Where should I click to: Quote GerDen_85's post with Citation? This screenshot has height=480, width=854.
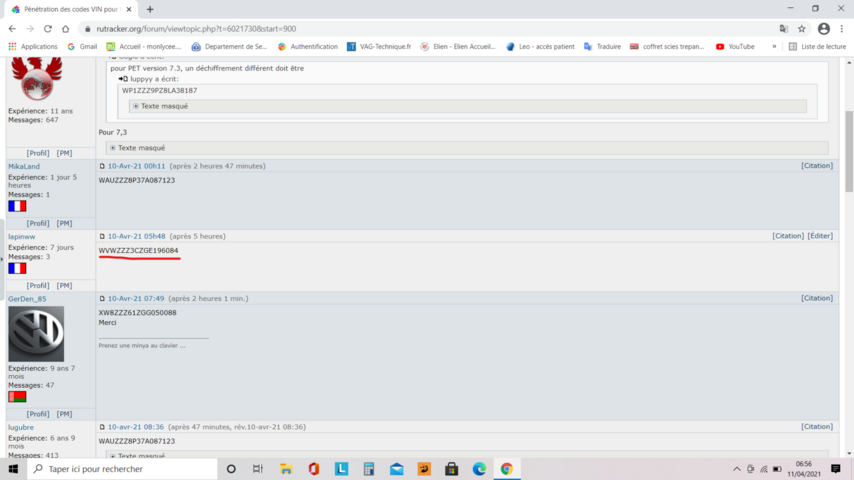(817, 298)
